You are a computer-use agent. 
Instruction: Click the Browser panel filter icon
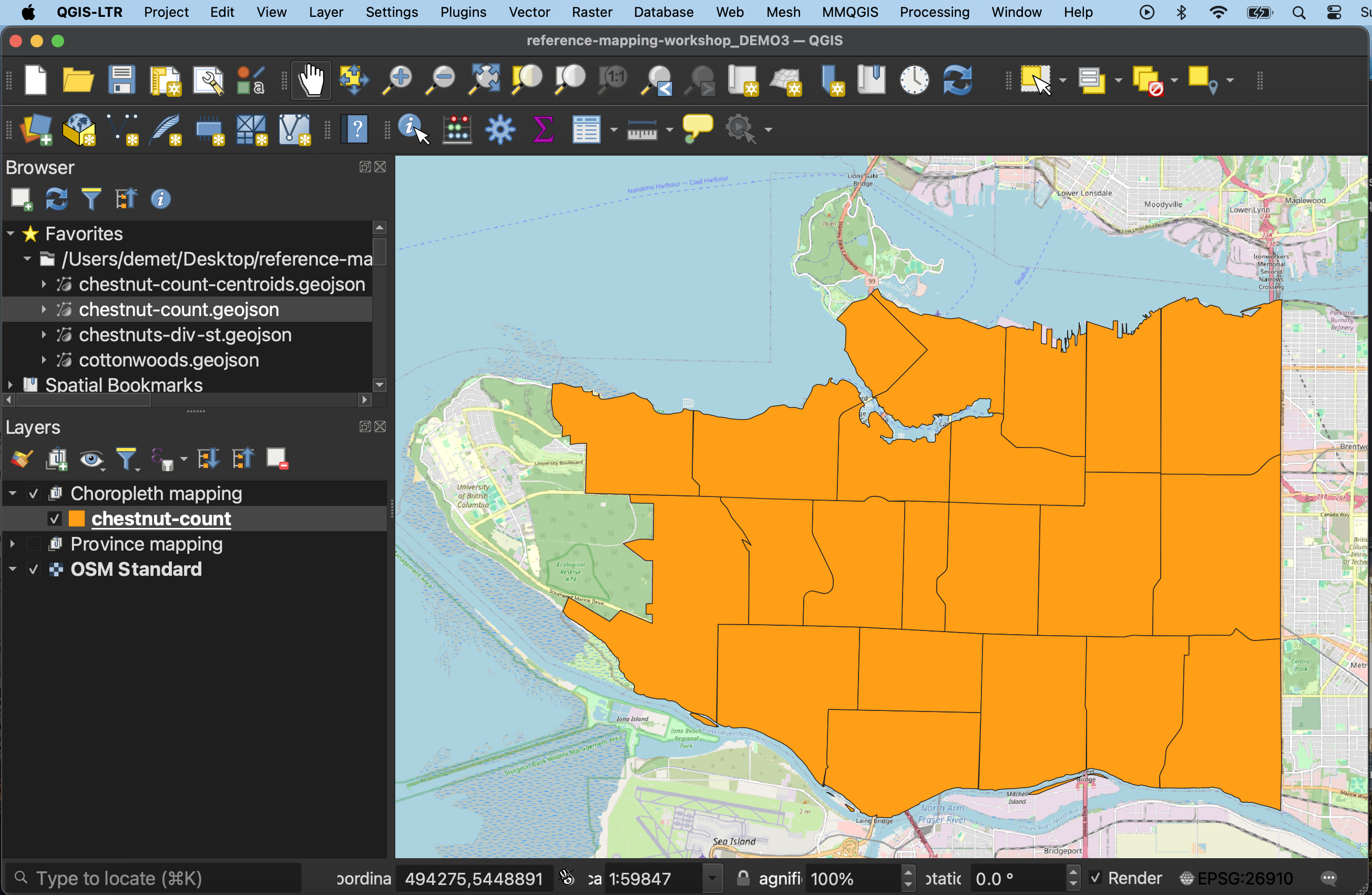91,199
